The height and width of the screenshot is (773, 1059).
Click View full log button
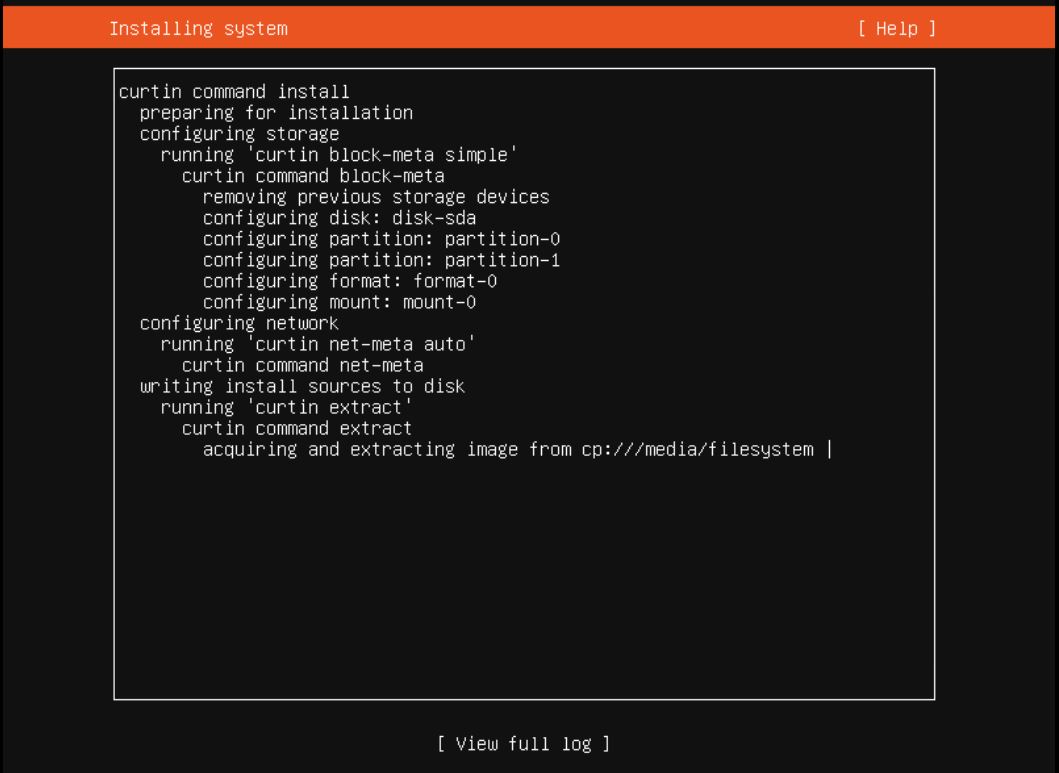(523, 744)
